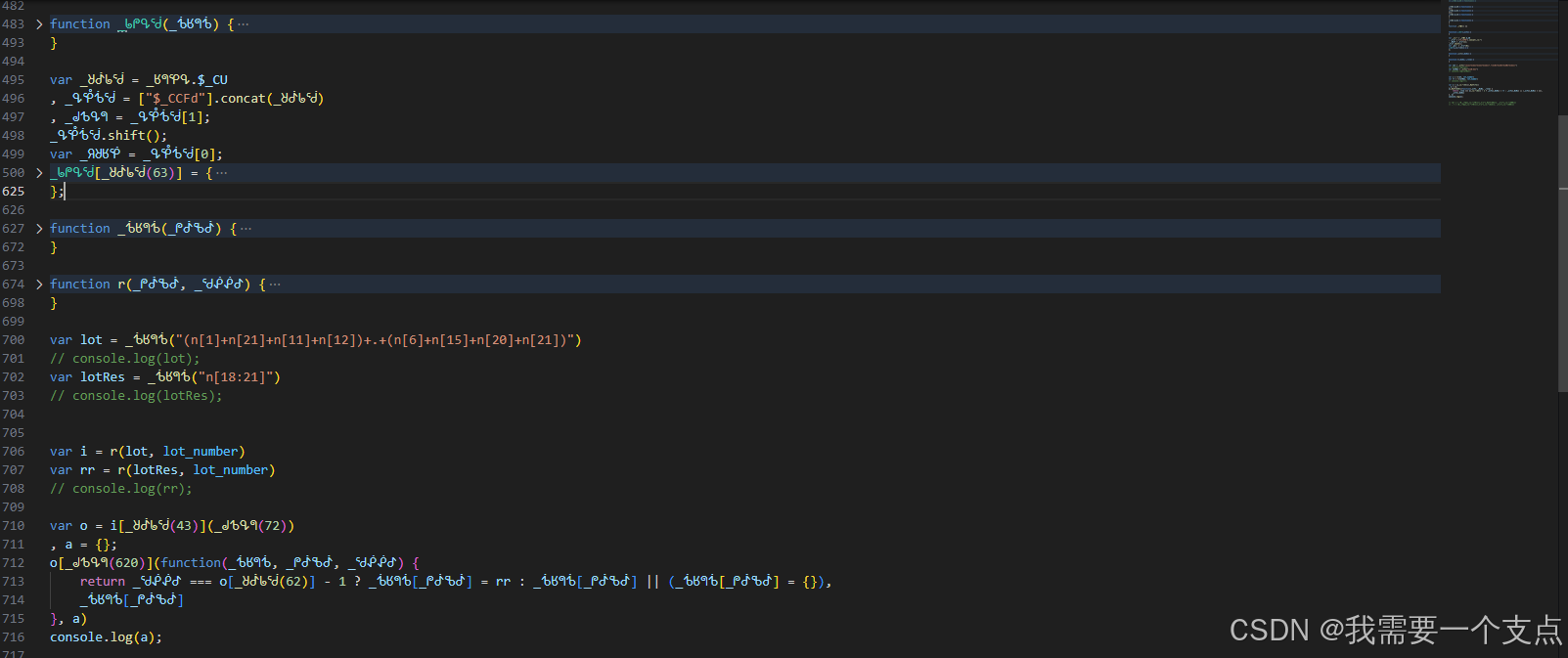Click the fold ellipsis on line 500
The height and width of the screenshot is (658, 1568).
pyautogui.click(x=222, y=173)
